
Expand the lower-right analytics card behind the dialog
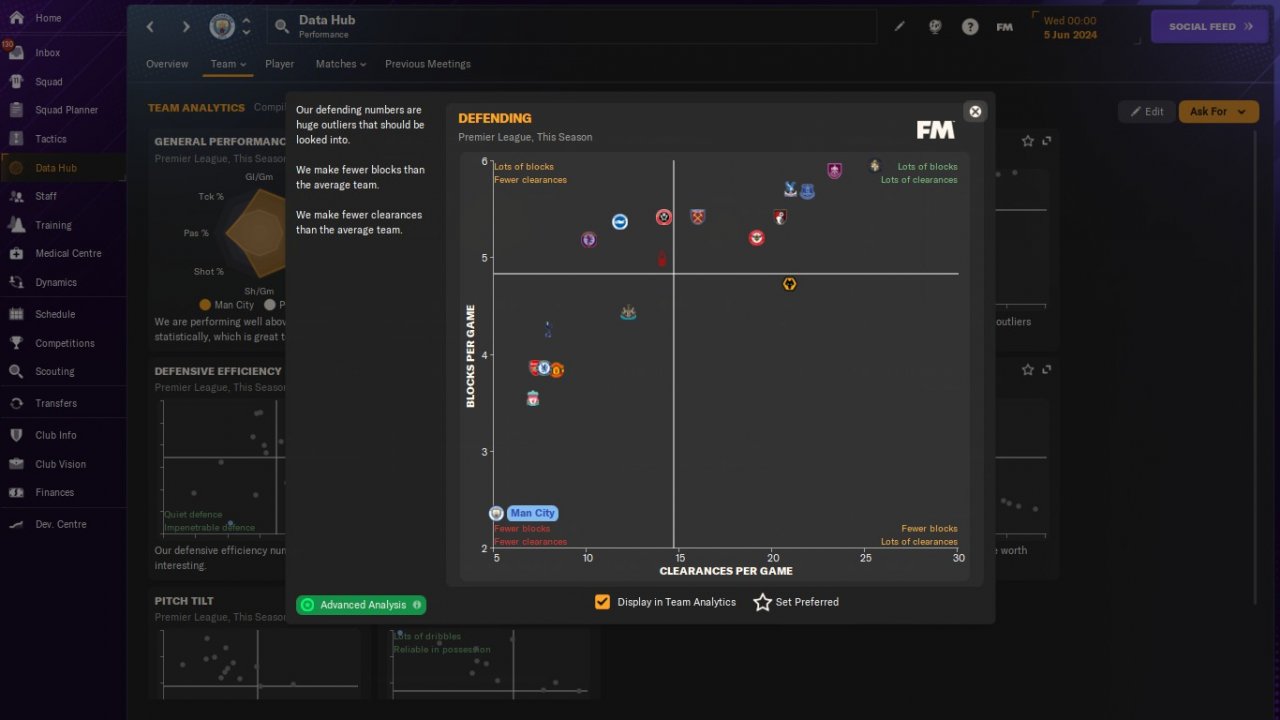click(1047, 369)
